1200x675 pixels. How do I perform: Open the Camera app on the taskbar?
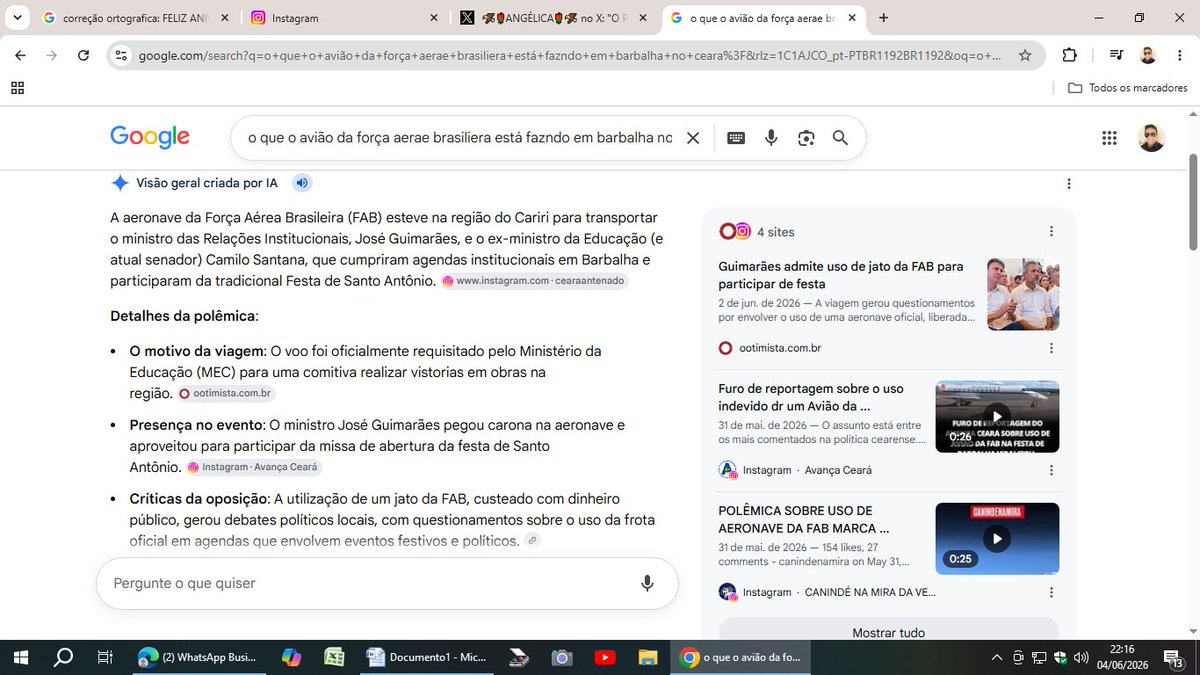[562, 657]
